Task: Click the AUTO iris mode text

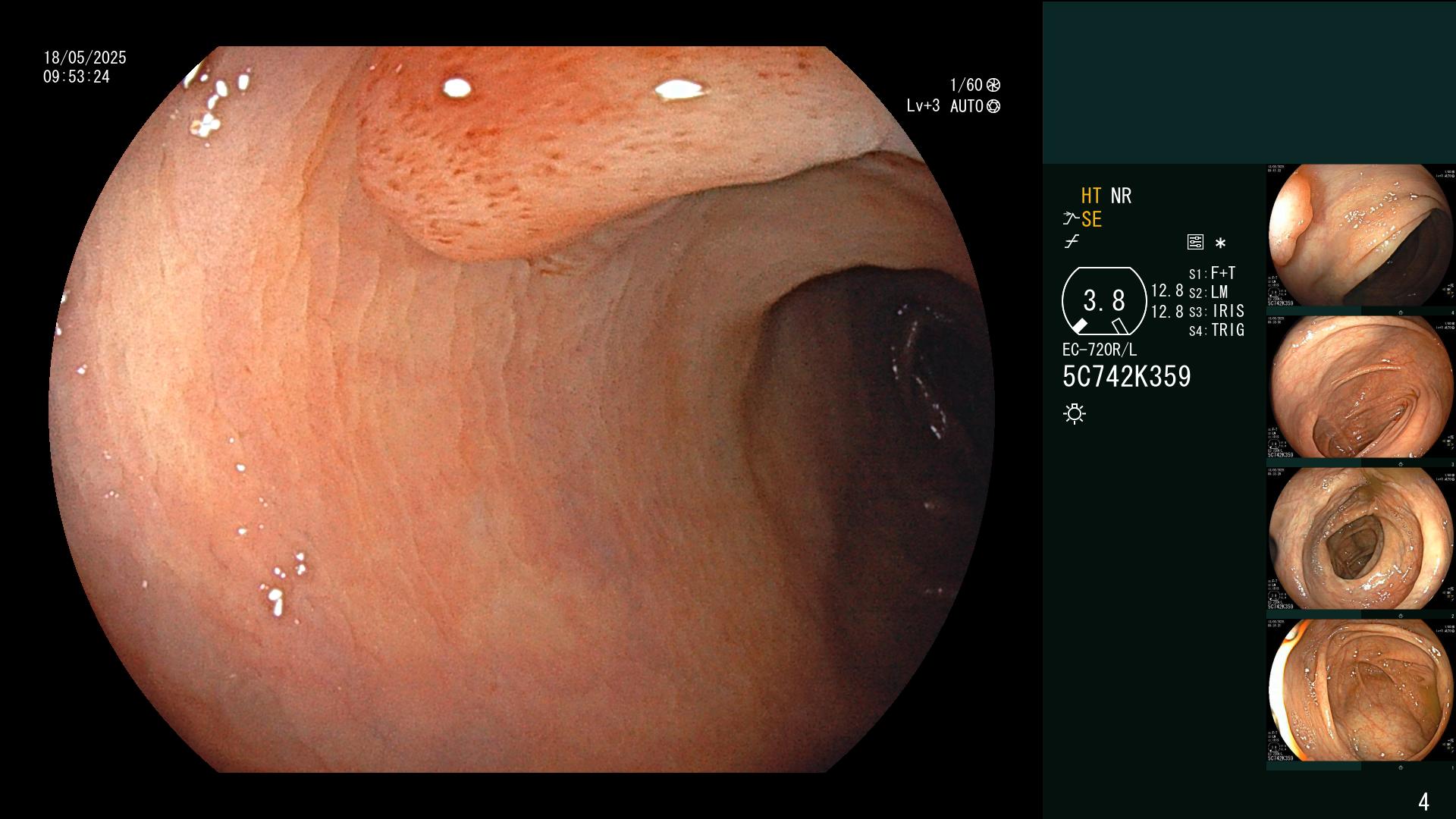Action: click(967, 106)
